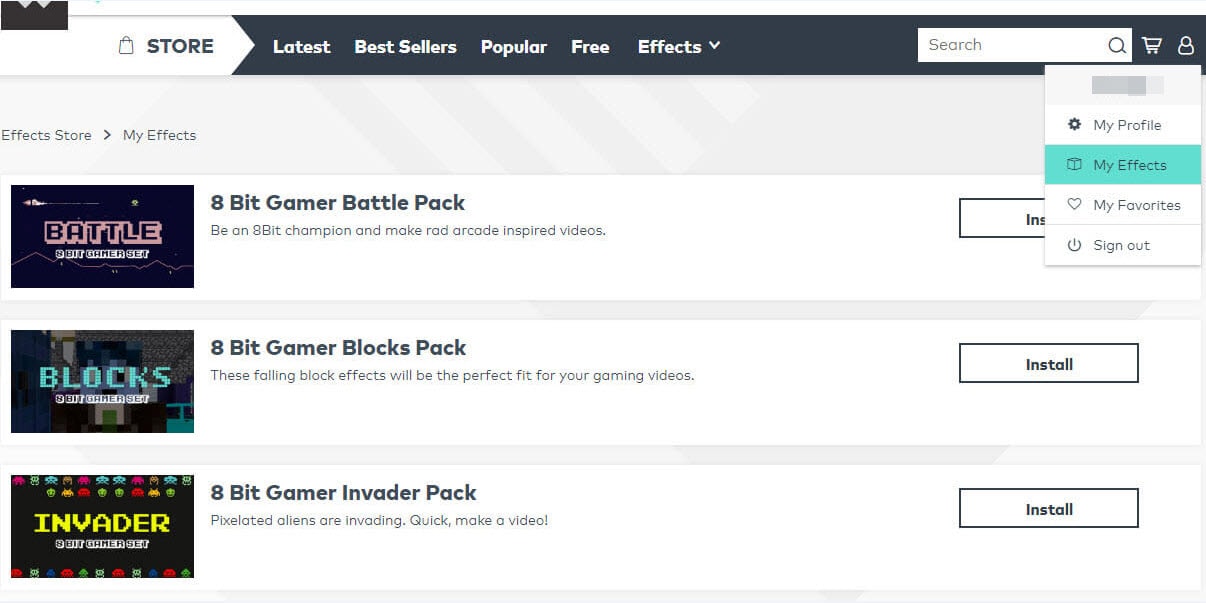This screenshot has width=1206, height=603.
Task: Click the power icon beside Sign out
Action: click(x=1074, y=245)
